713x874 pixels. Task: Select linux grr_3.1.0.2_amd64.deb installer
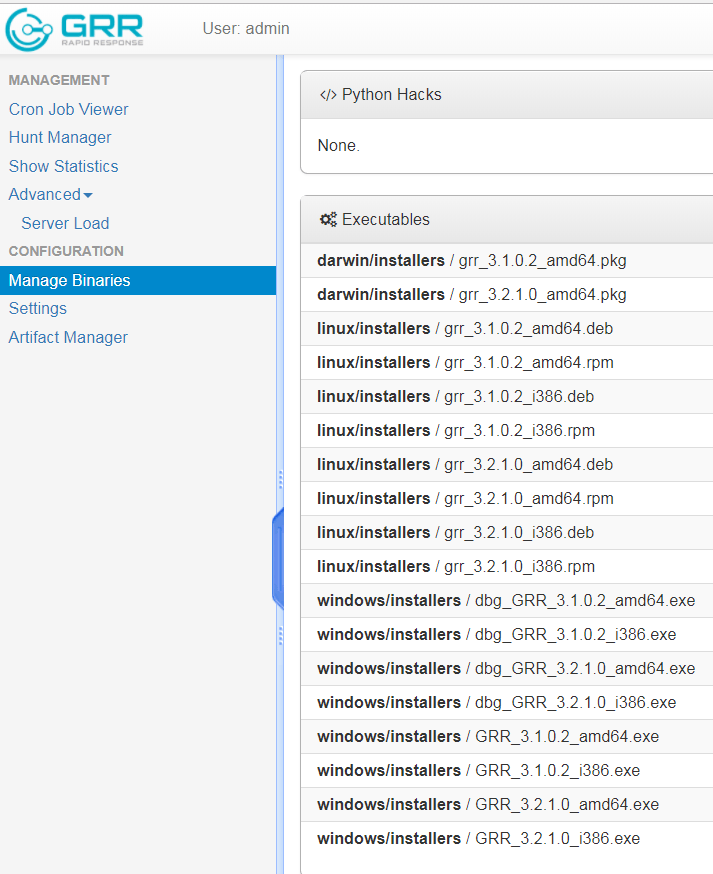coord(506,329)
